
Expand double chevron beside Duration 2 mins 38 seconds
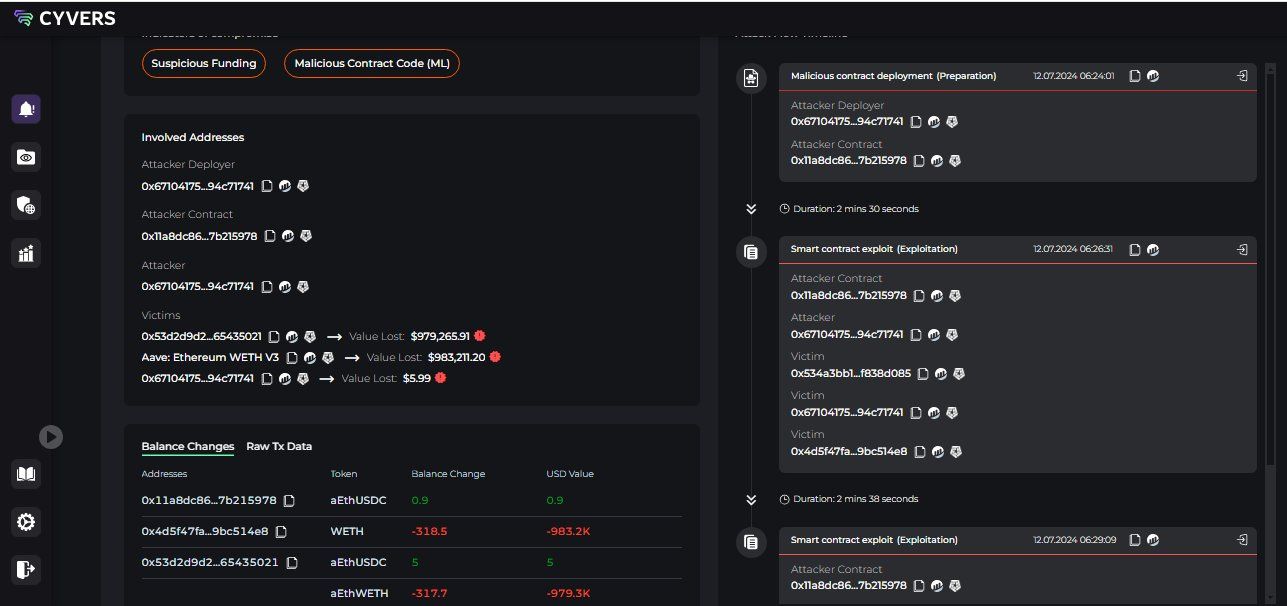[751, 499]
